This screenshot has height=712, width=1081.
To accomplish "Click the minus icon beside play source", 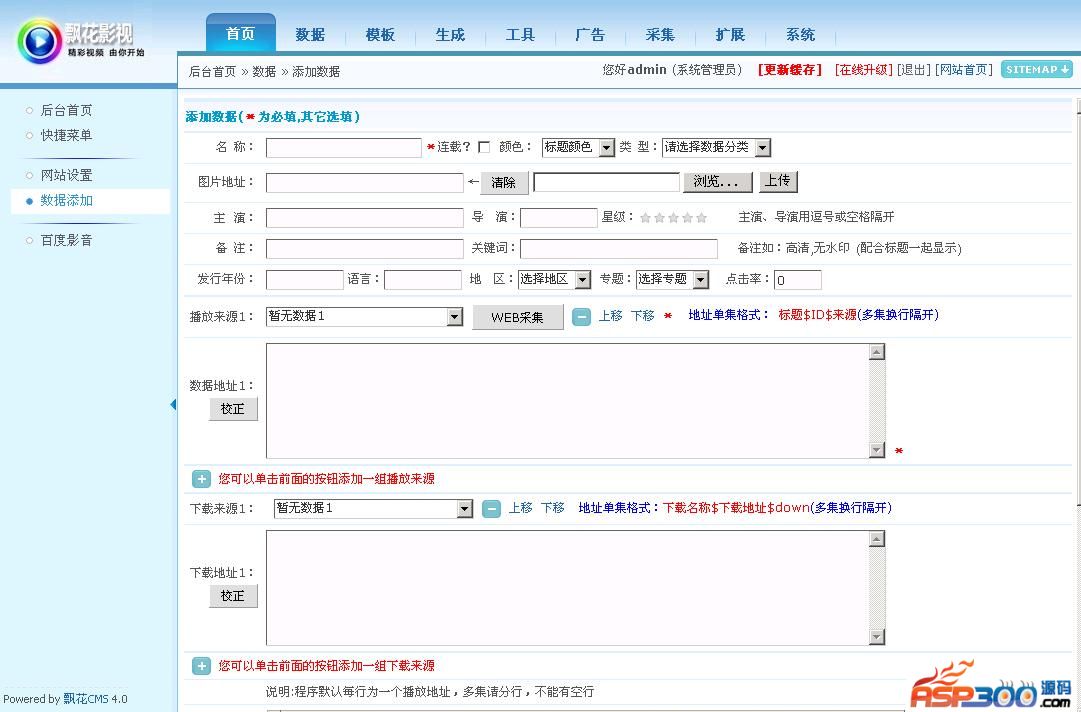I will 581,317.
